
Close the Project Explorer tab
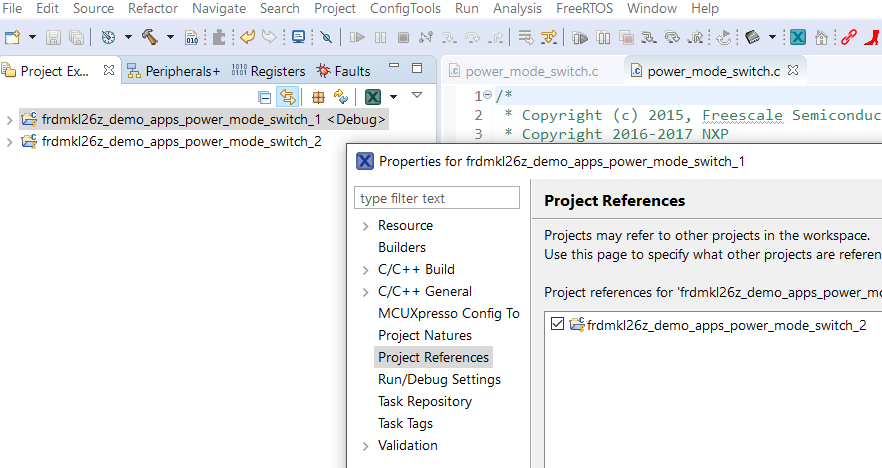tap(109, 70)
